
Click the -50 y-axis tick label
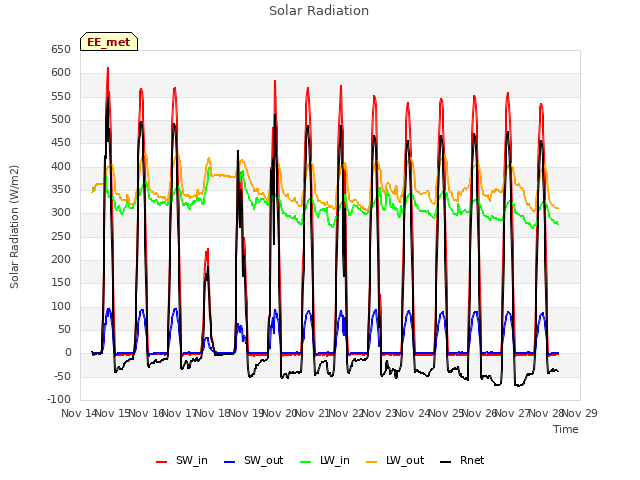tap(62, 376)
